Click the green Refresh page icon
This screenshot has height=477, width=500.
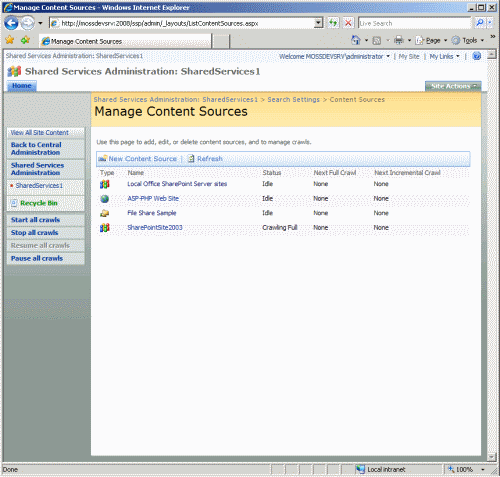tap(333, 23)
